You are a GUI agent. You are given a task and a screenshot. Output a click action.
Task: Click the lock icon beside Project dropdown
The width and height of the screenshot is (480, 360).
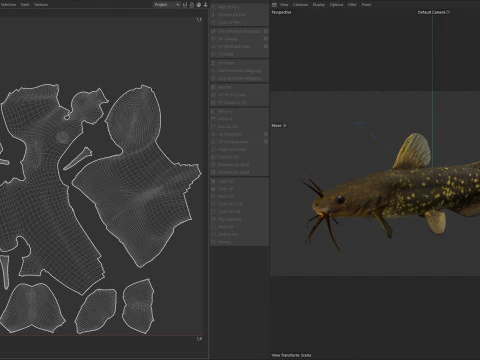click(x=192, y=5)
